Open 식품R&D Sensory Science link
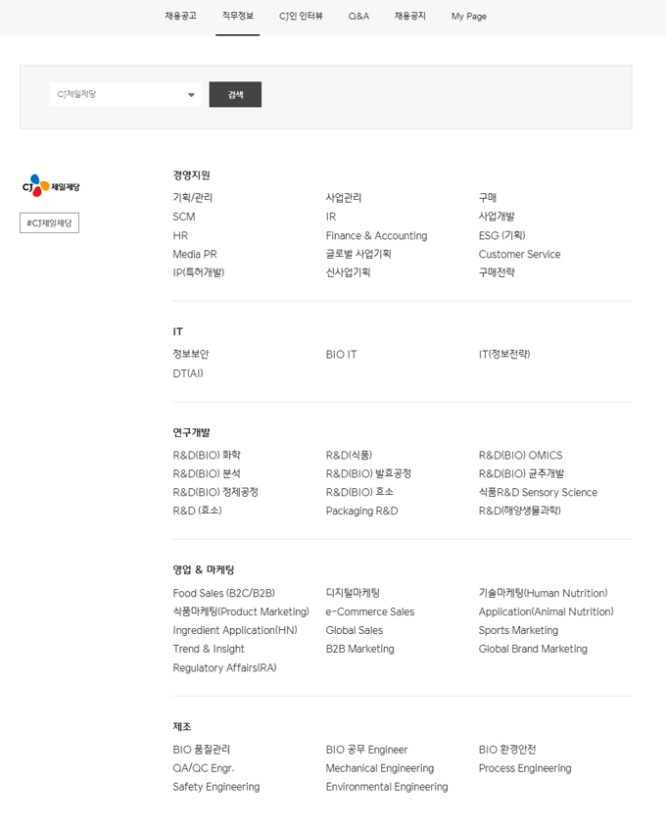This screenshot has width=666, height=826. [x=537, y=492]
